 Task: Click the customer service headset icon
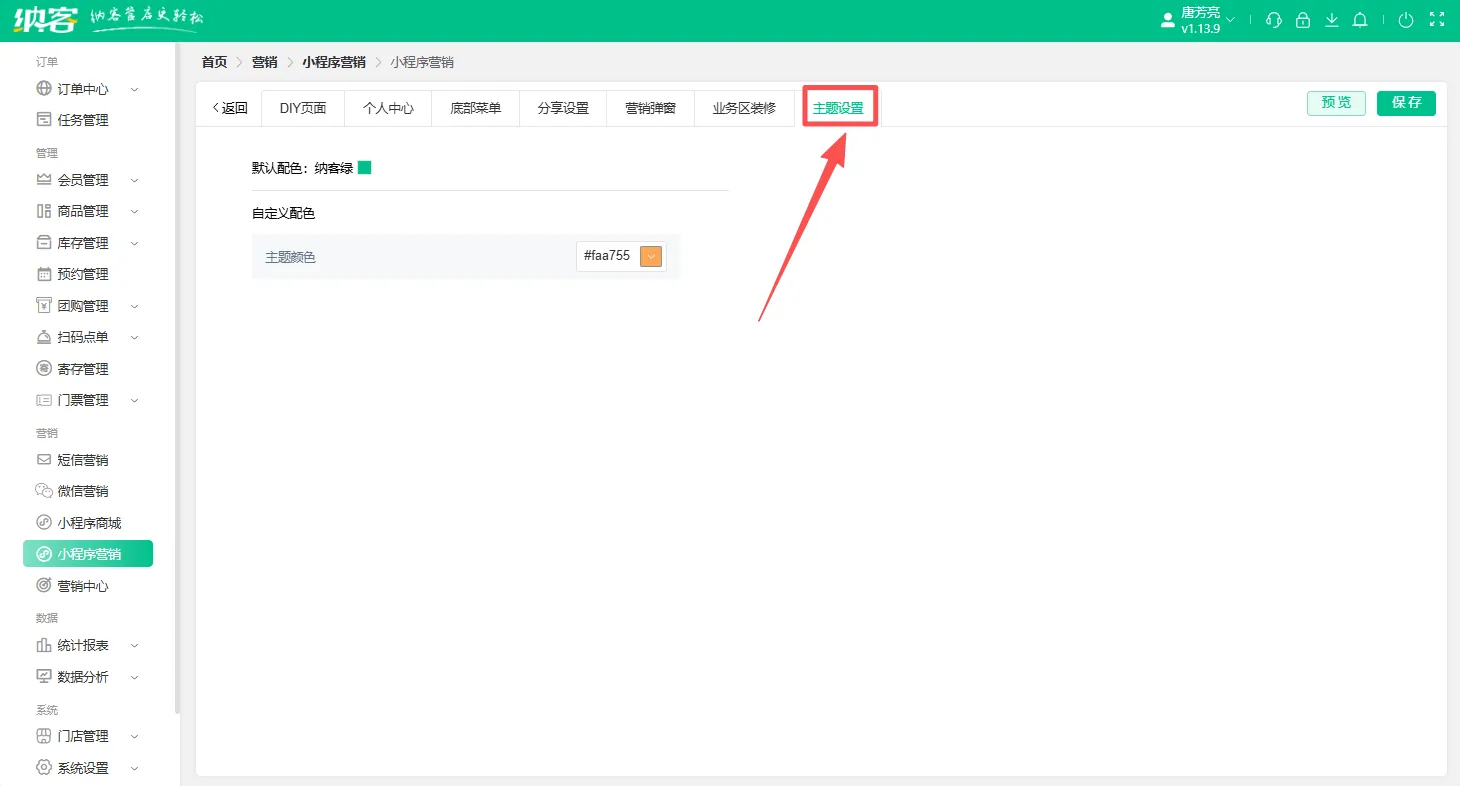pyautogui.click(x=1273, y=20)
